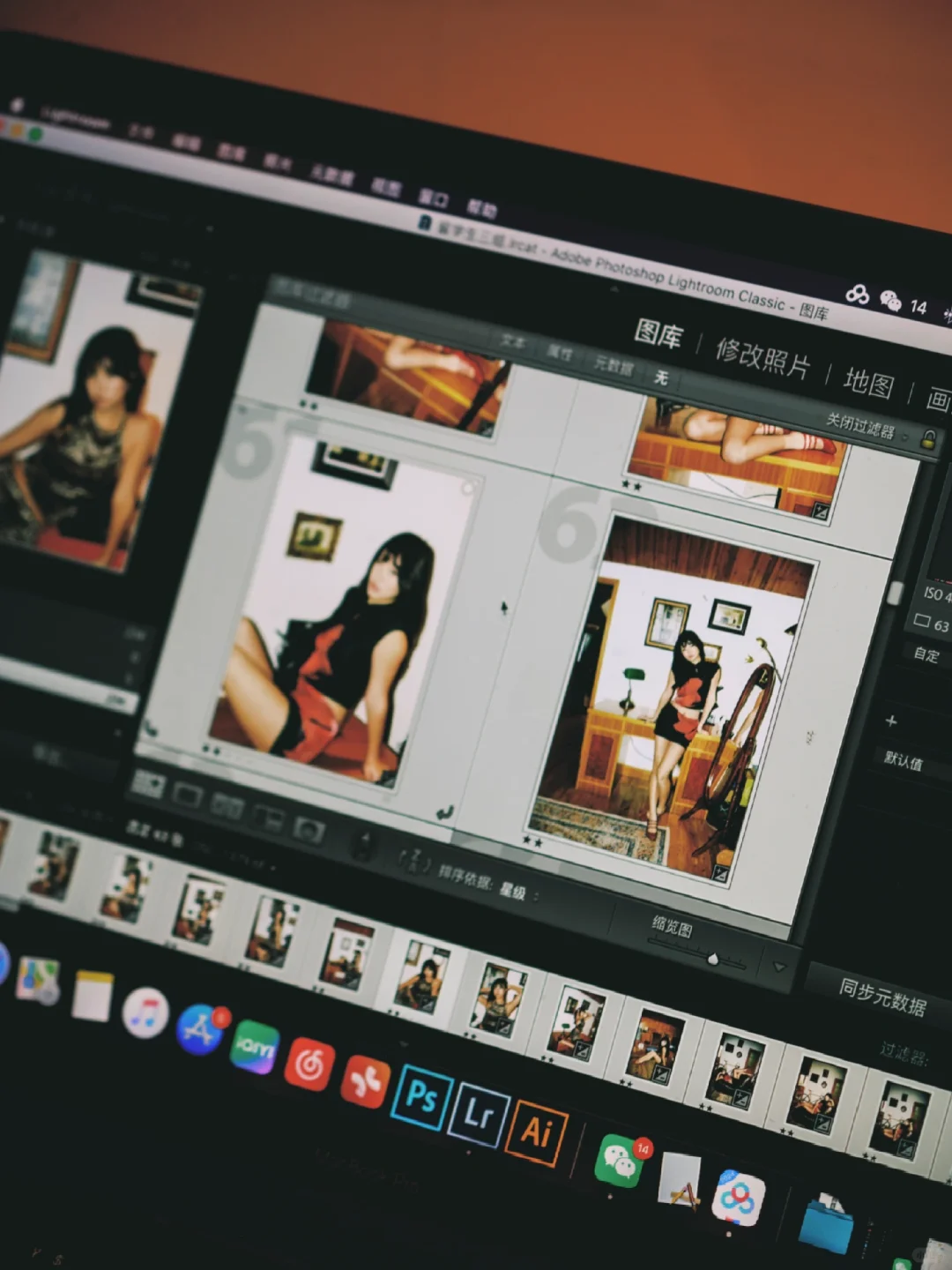This screenshot has width=952, height=1270.
Task: Open the 自定 preset dropdown in right panel
Action: [927, 654]
